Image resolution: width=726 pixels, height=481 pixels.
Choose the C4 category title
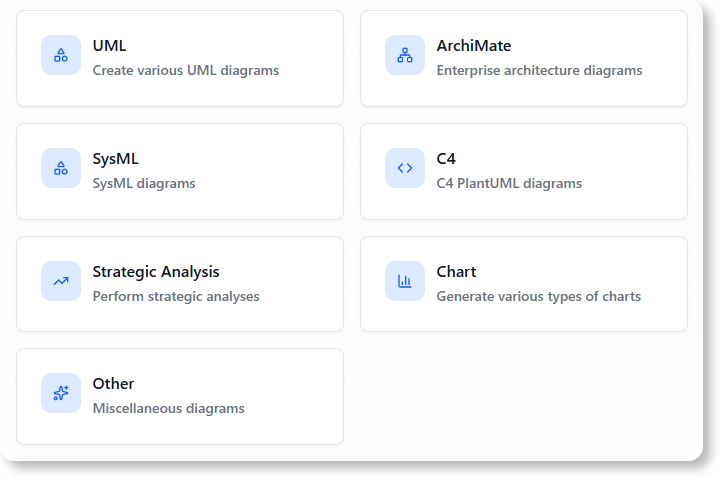[446, 159]
